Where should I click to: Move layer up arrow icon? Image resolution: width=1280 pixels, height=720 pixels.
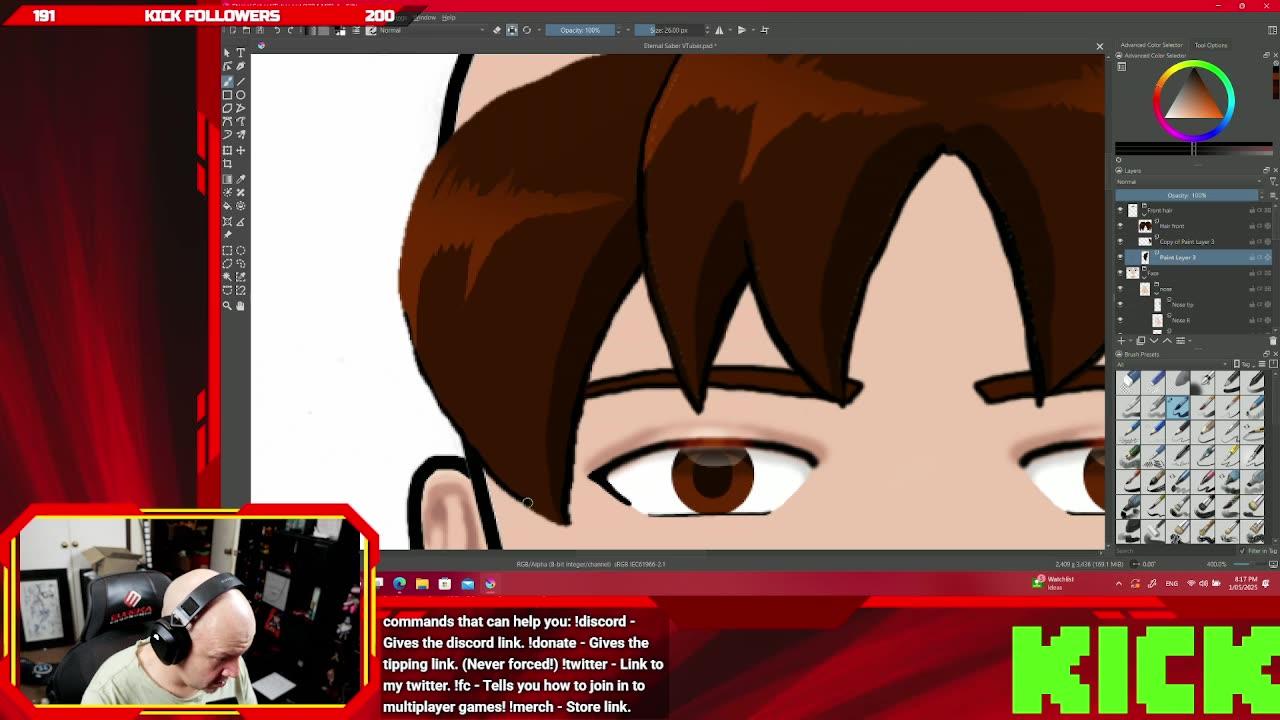pyautogui.click(x=1167, y=341)
